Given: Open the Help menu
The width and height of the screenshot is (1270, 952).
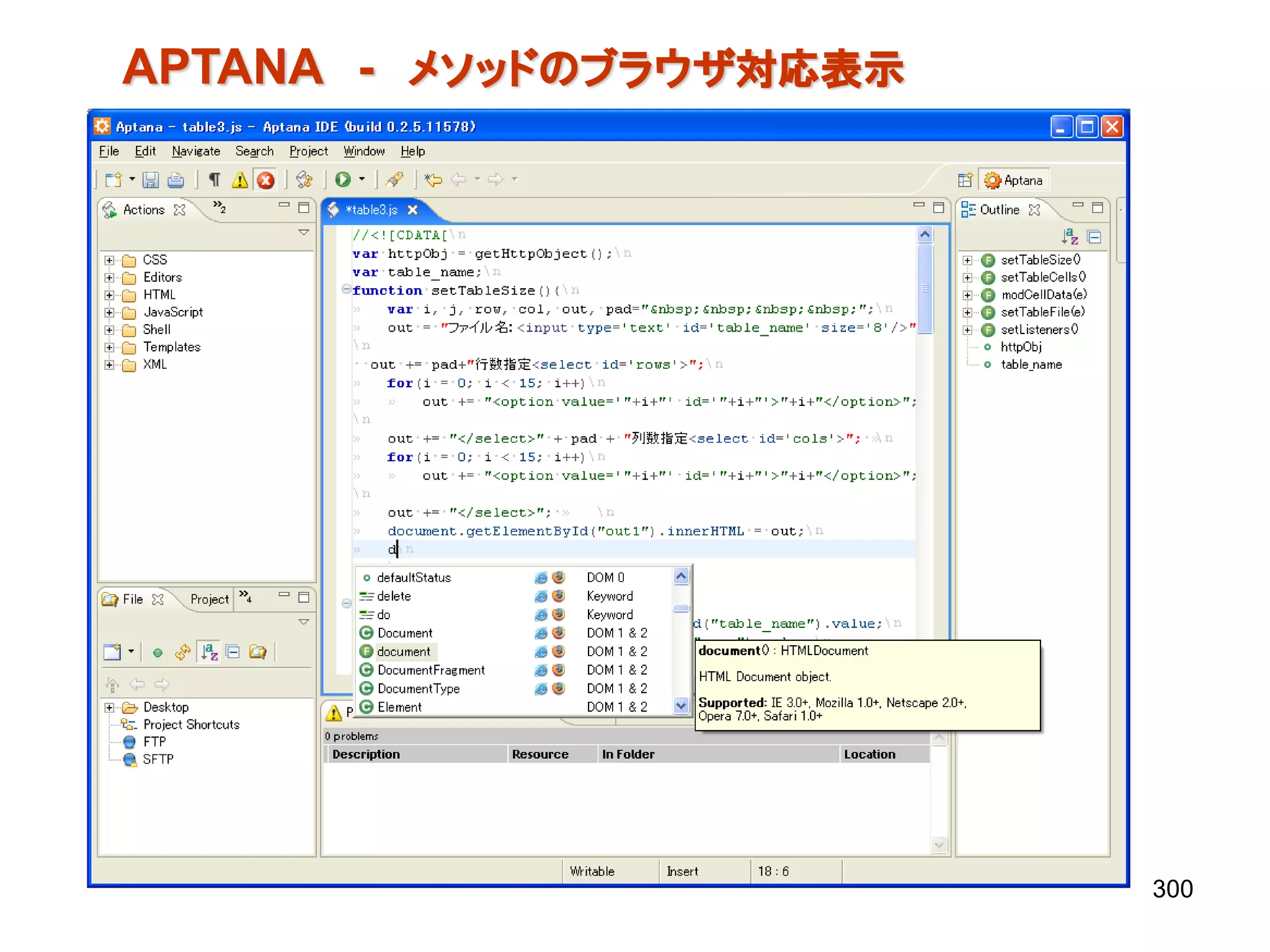Looking at the screenshot, I should 412,151.
